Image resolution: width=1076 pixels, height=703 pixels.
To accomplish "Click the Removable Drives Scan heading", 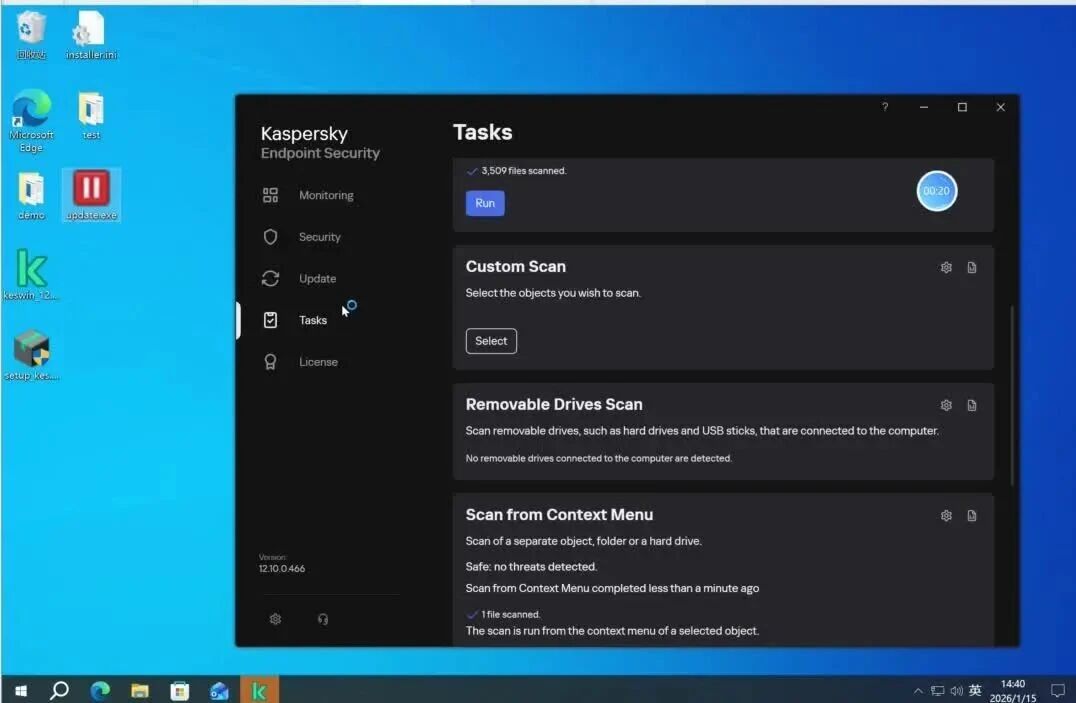I will coord(554,404).
